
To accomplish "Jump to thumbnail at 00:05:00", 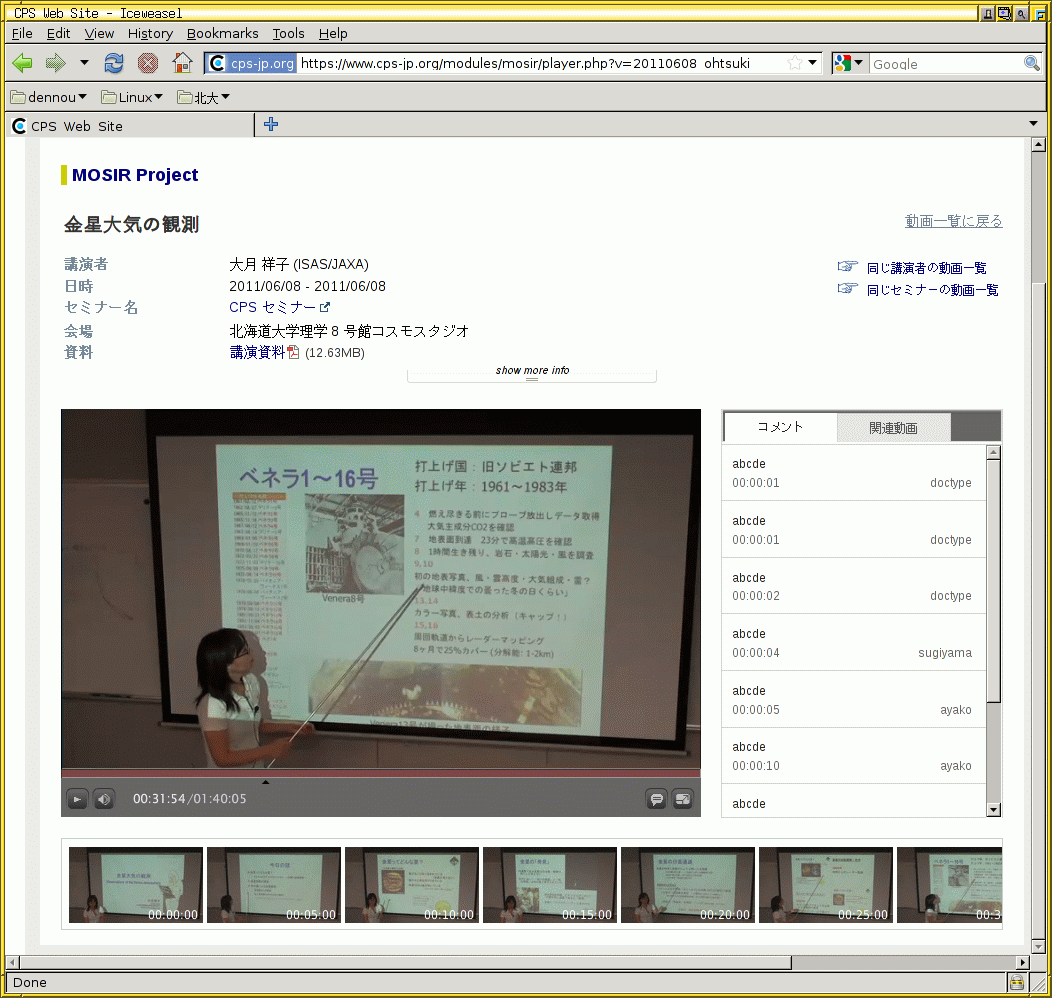I will pyautogui.click(x=274, y=885).
